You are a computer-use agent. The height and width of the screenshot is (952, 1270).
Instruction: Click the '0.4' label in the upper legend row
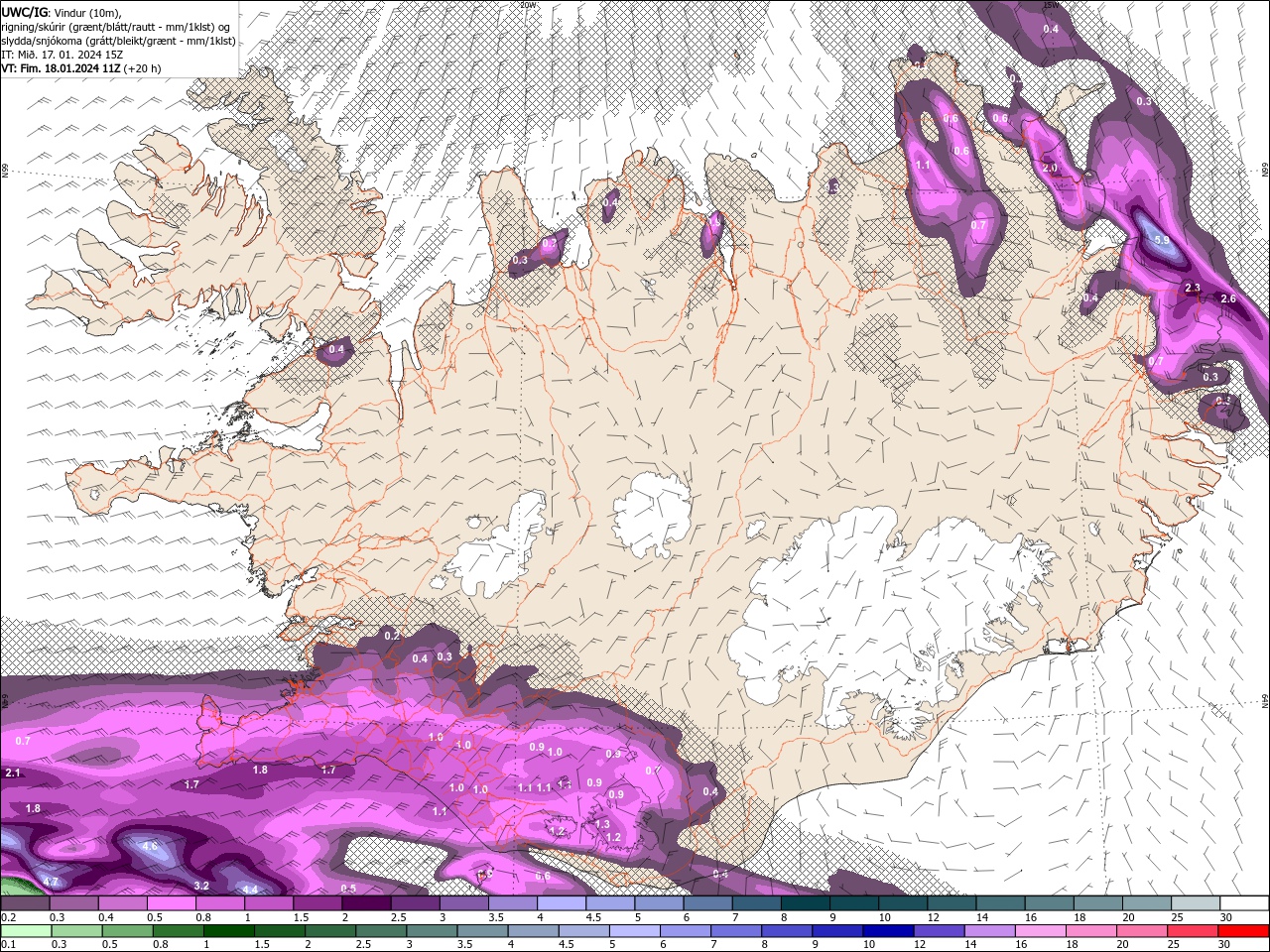[105, 917]
